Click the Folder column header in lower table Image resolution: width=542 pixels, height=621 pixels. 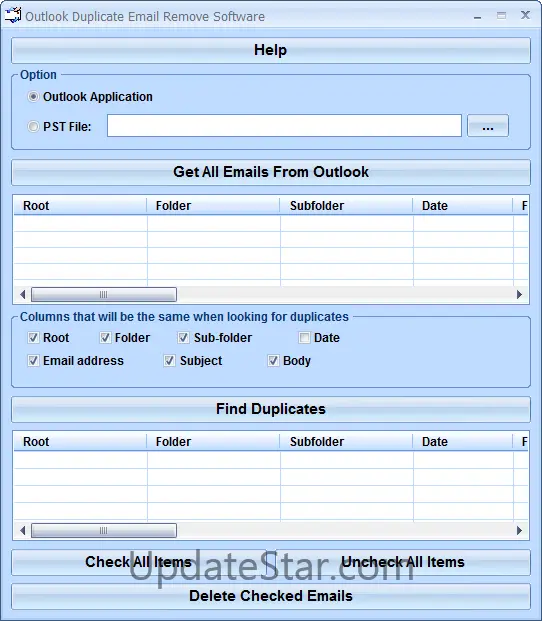coord(213,442)
